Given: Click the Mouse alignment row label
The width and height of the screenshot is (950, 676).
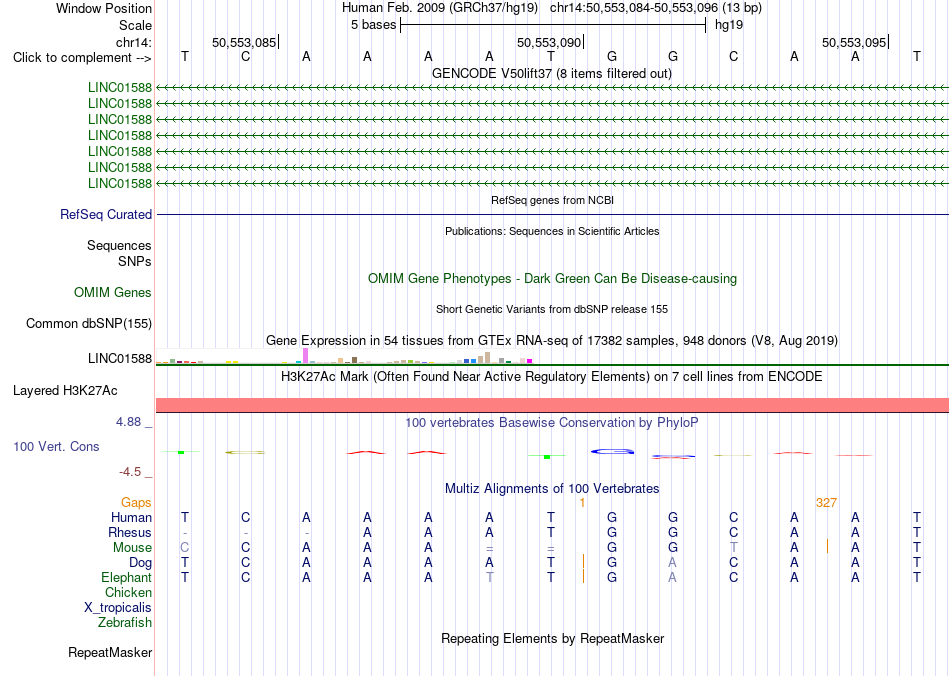Looking at the screenshot, I should pyautogui.click(x=132, y=548).
